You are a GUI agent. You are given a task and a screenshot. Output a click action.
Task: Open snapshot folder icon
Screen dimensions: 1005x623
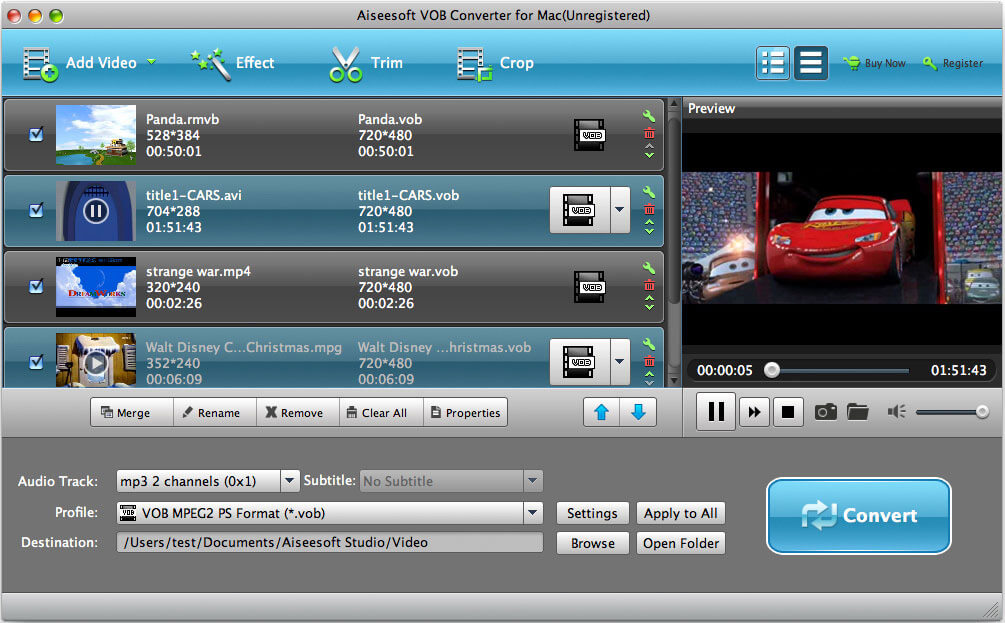[x=858, y=411]
